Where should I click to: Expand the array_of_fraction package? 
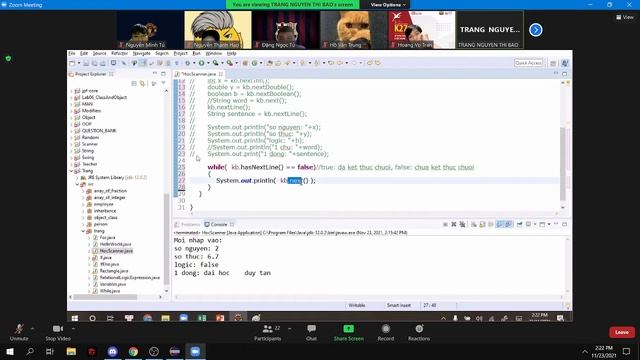[x=83, y=191]
